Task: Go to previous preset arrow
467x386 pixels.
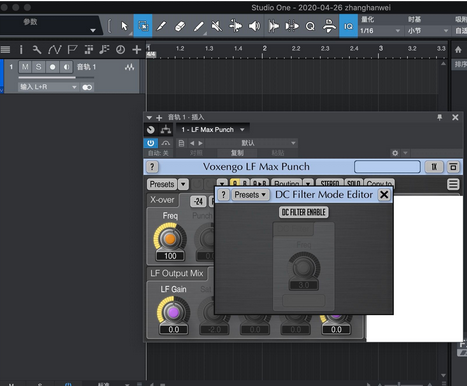Action: (192, 143)
